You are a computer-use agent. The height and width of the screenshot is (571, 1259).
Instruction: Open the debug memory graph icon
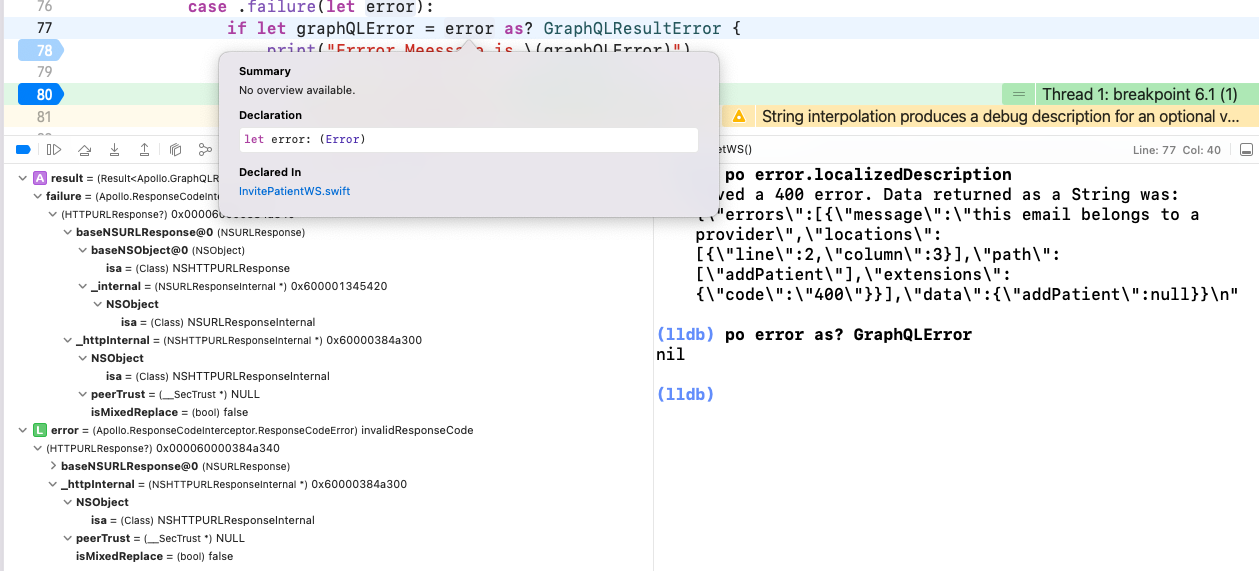click(205, 150)
